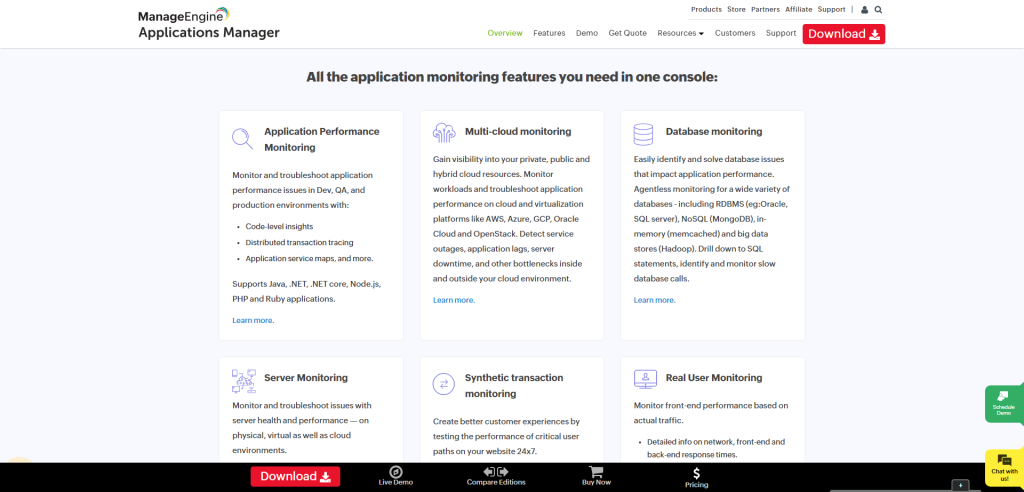Click the Database monitoring heading

714,131
